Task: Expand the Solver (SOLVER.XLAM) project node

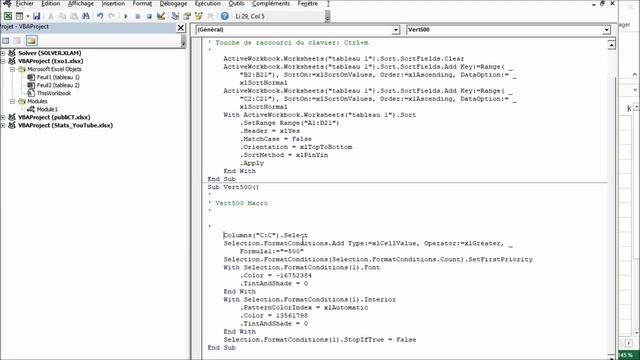Action: [x=3, y=53]
